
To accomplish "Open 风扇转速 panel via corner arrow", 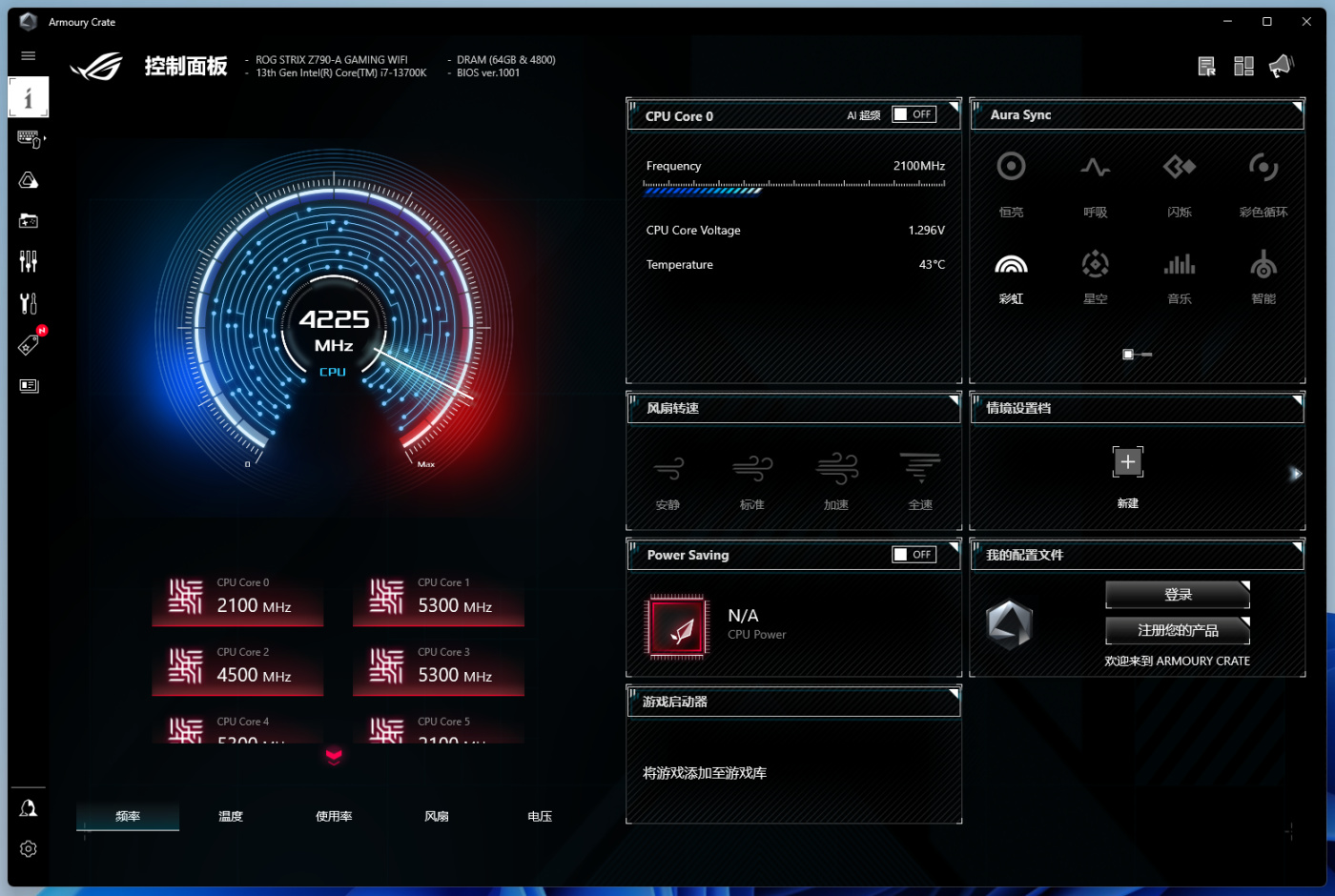I will point(954,399).
